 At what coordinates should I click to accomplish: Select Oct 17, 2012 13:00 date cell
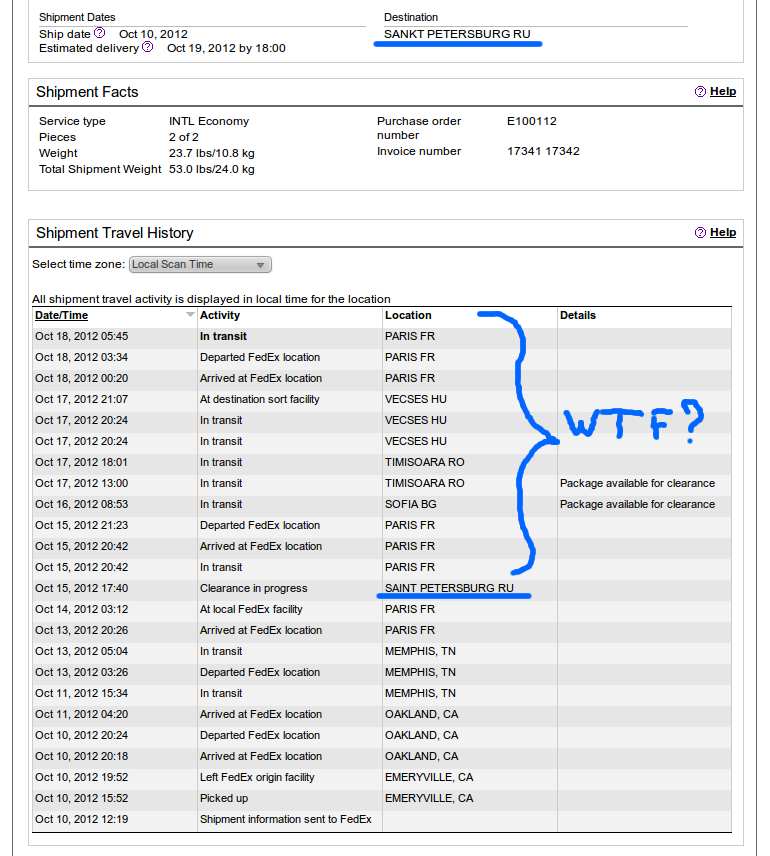click(x=81, y=483)
